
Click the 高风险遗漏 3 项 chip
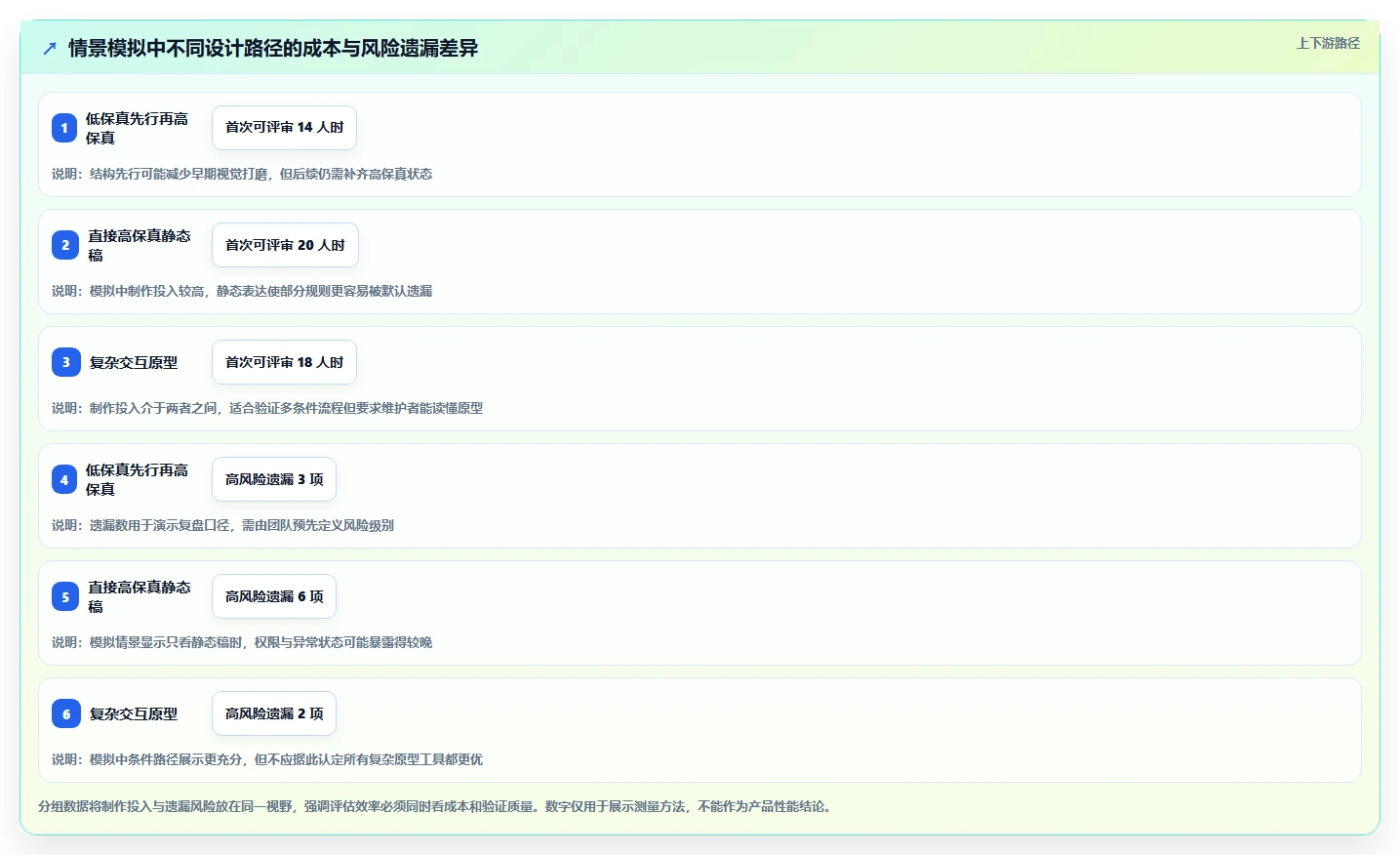274,479
